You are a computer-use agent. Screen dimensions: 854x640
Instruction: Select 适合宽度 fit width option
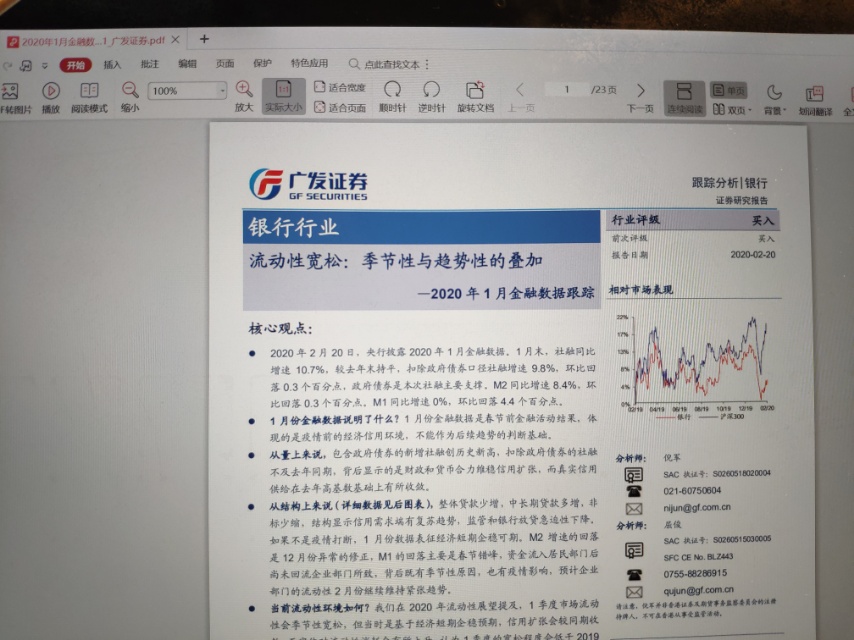coord(340,87)
